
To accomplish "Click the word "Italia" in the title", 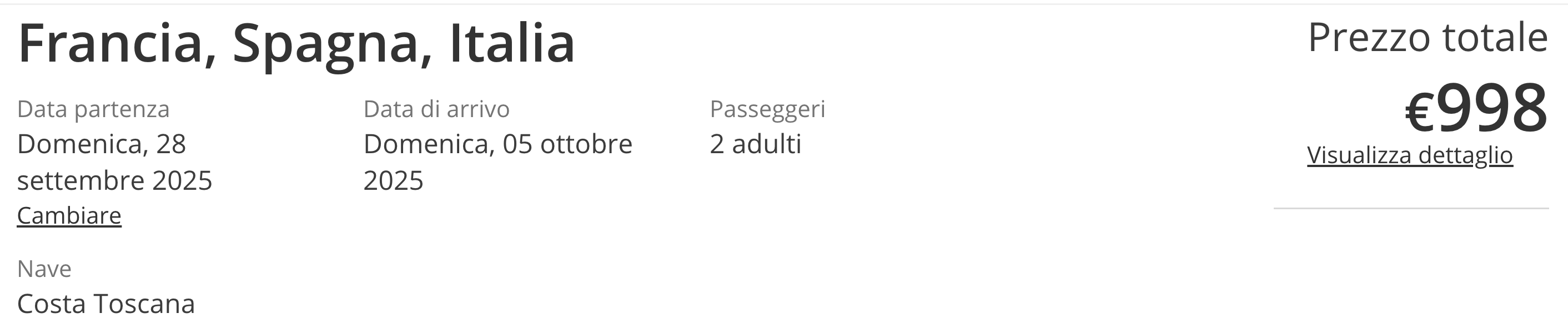I will (512, 44).
